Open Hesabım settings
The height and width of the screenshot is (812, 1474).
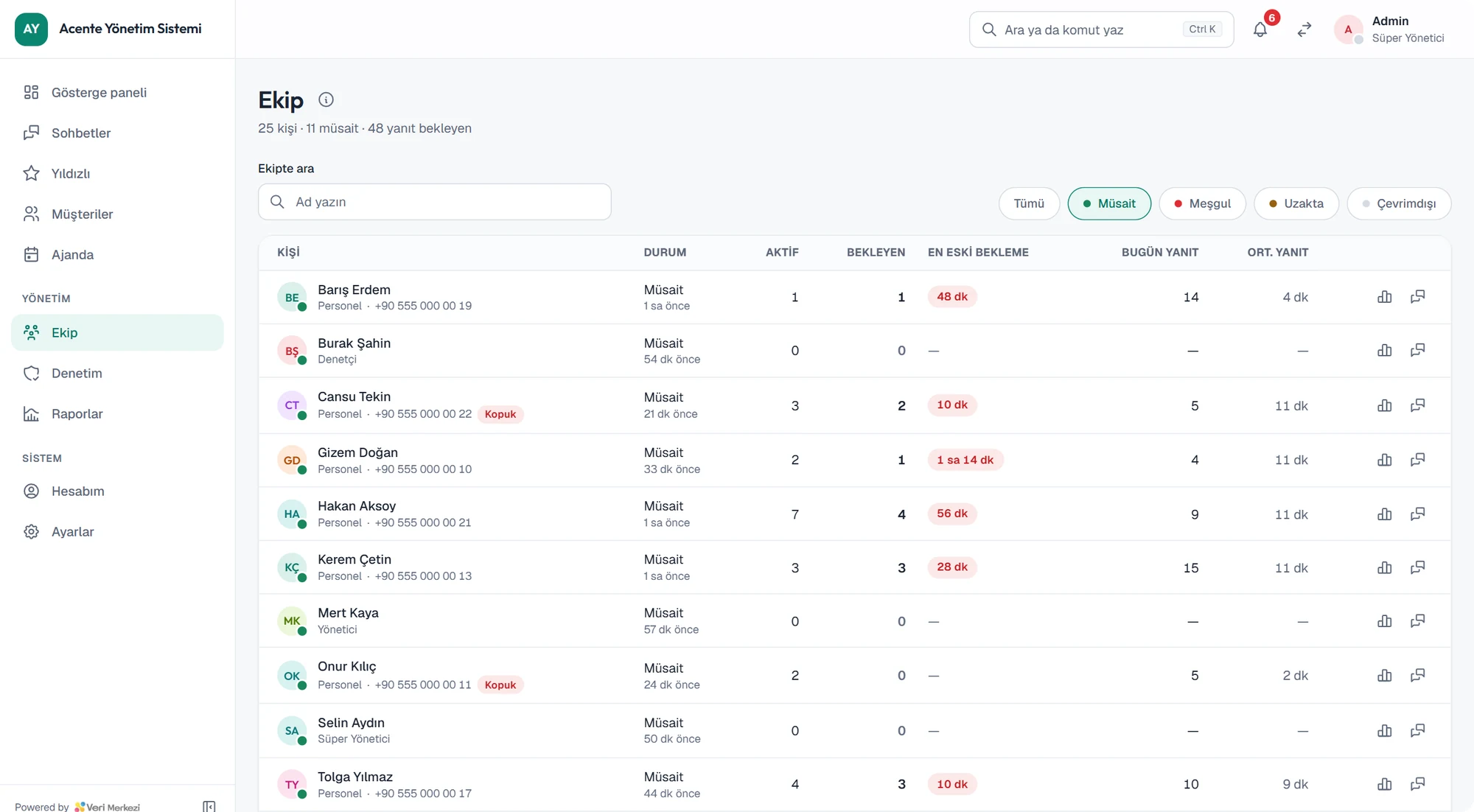coord(117,491)
